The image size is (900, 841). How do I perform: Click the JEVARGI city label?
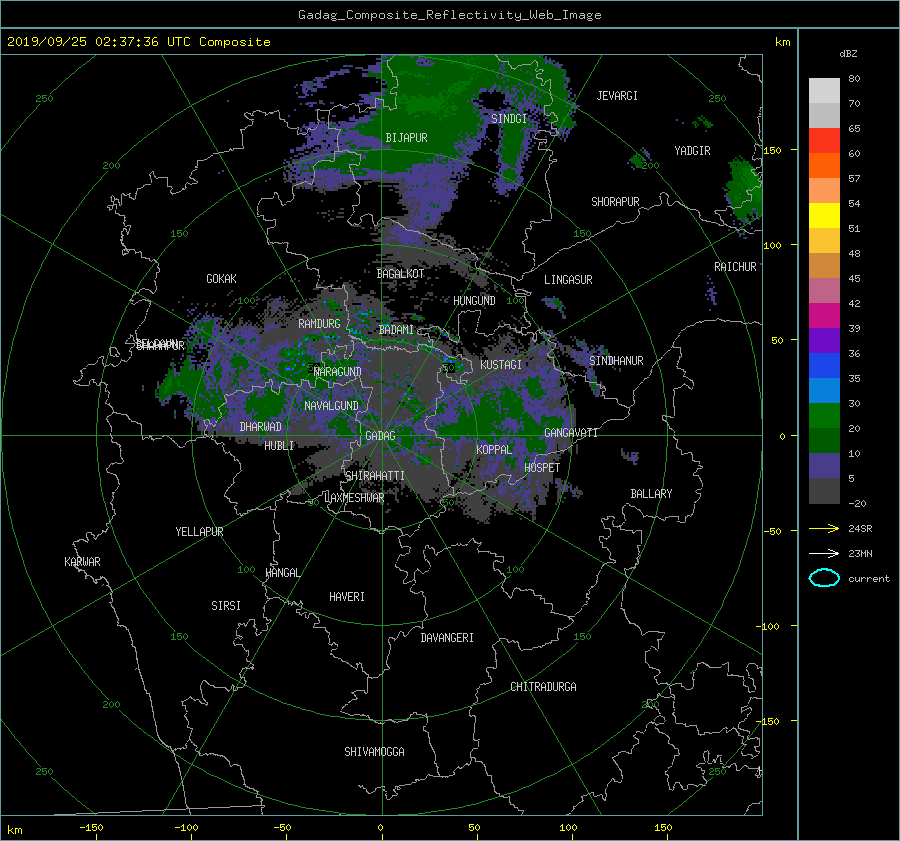(617, 96)
